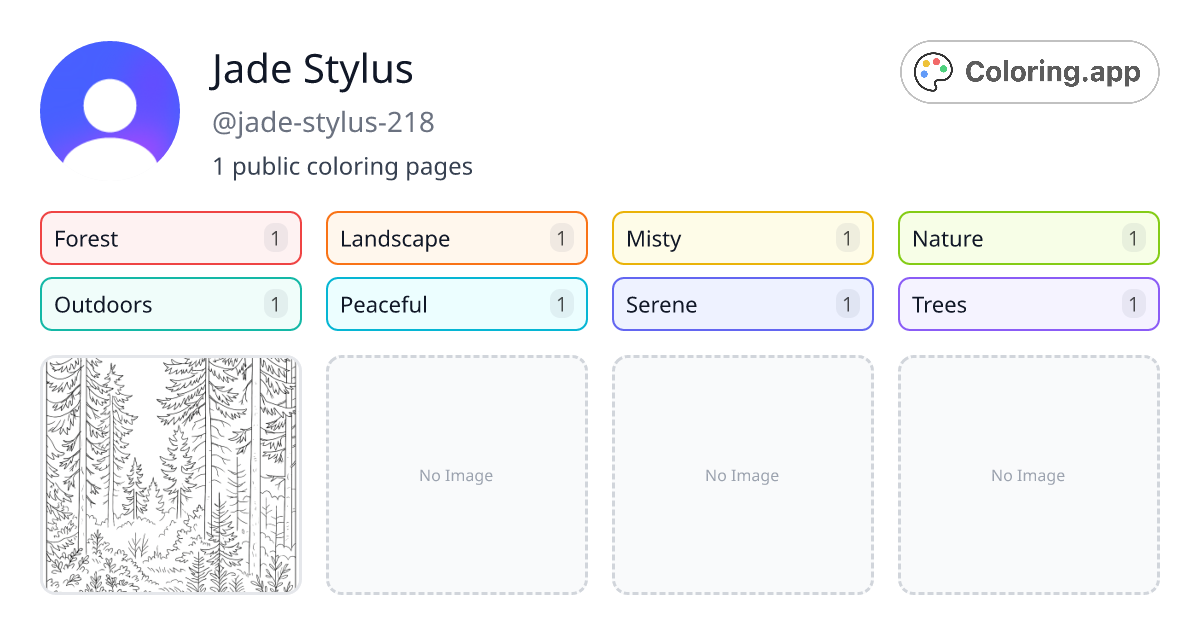Click the count badge on Misty tag
This screenshot has width=1200, height=630.
tap(847, 238)
